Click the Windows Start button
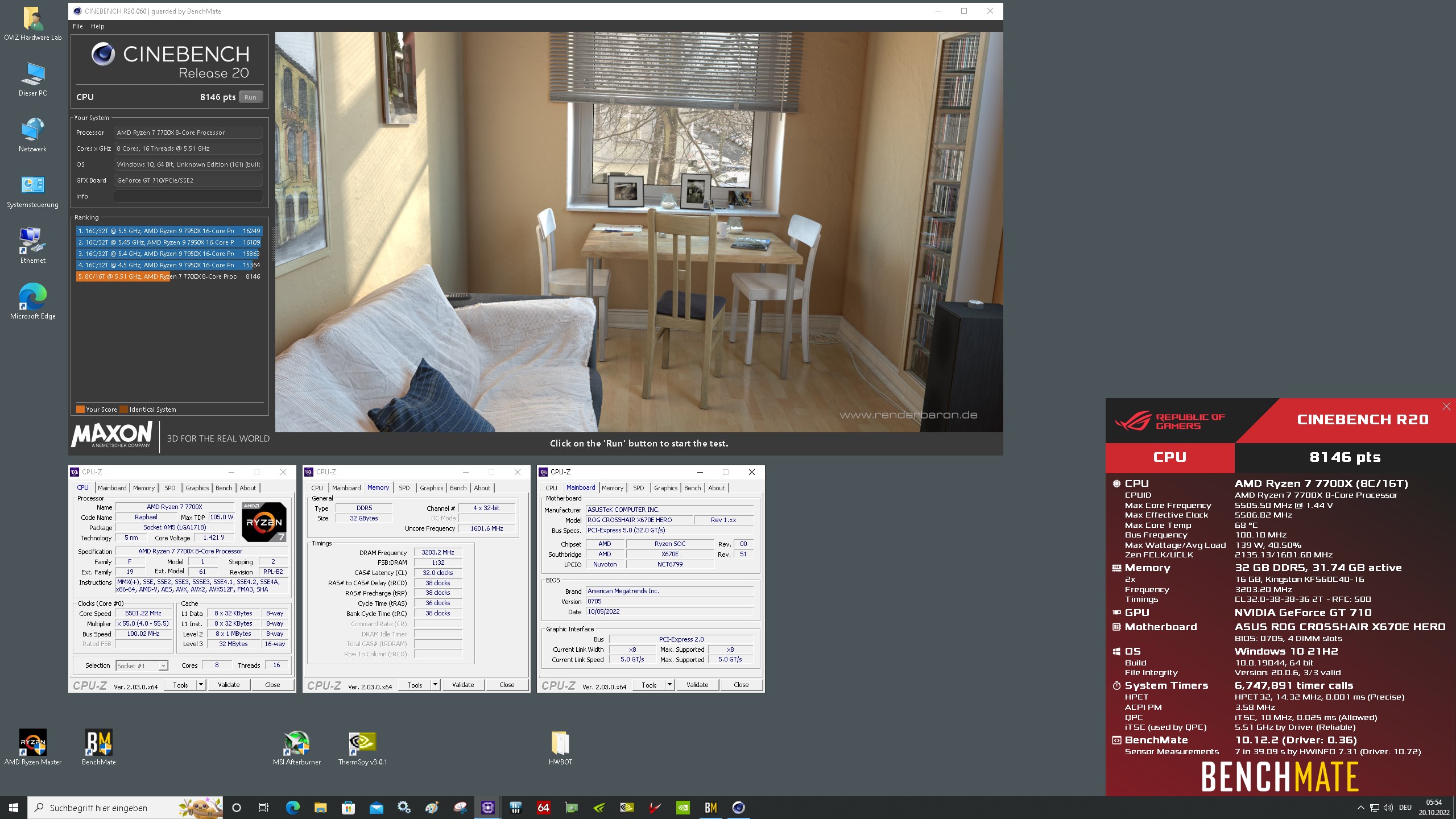 click(14, 808)
